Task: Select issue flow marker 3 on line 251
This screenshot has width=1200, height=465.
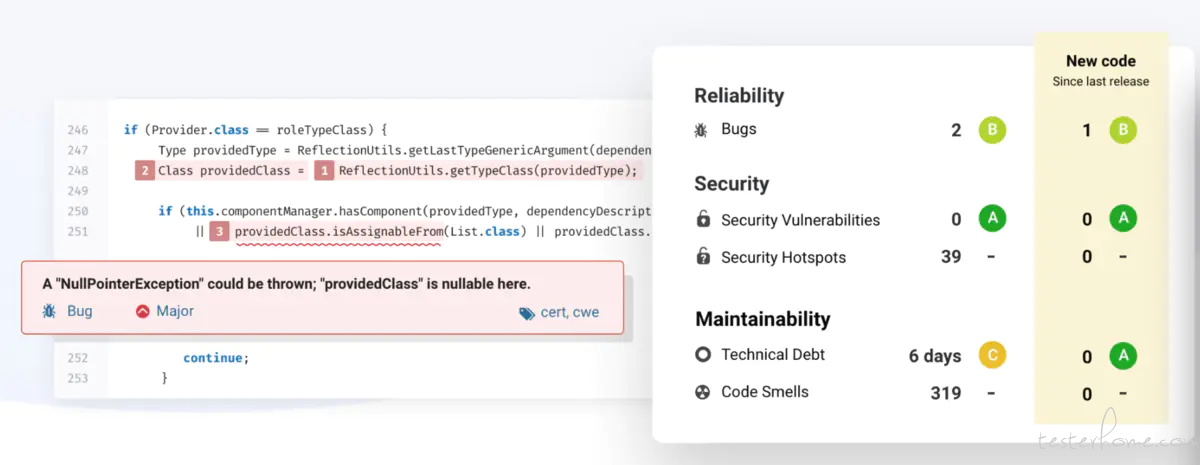Action: (220, 231)
